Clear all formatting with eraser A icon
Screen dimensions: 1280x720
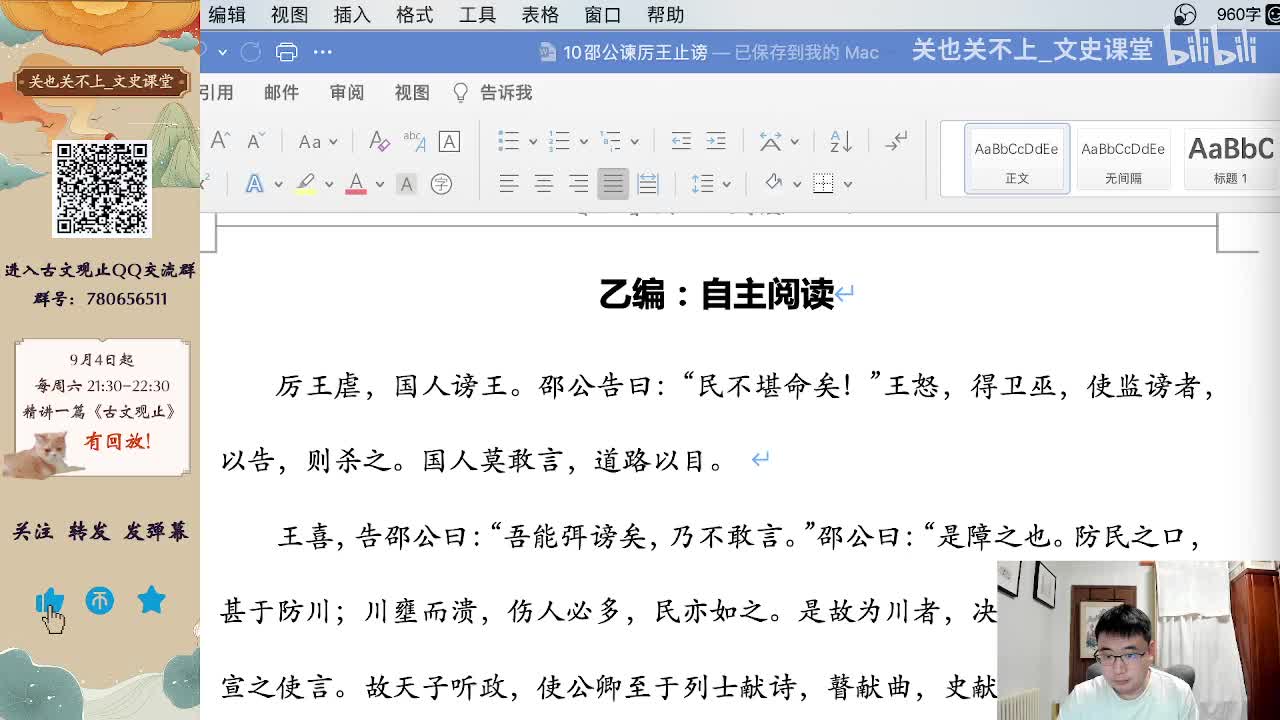tap(379, 141)
